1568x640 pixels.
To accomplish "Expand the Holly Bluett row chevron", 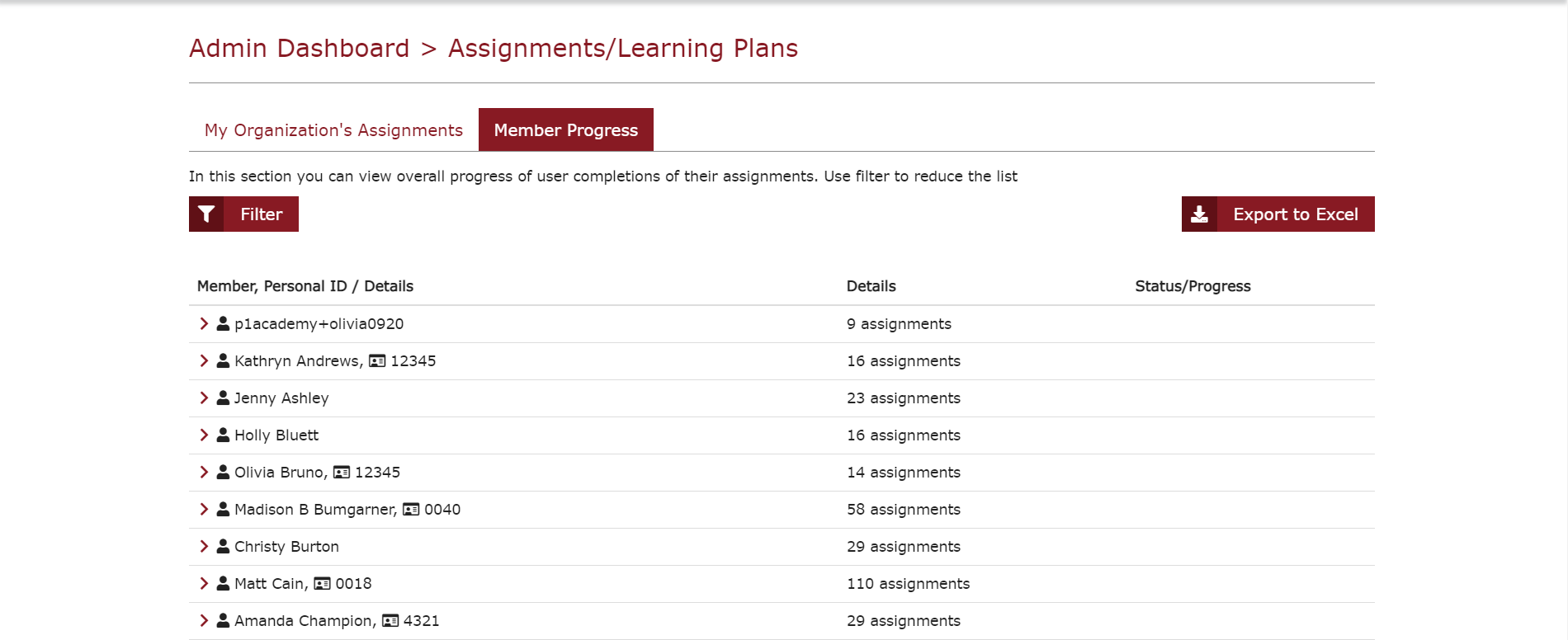I will 204,435.
